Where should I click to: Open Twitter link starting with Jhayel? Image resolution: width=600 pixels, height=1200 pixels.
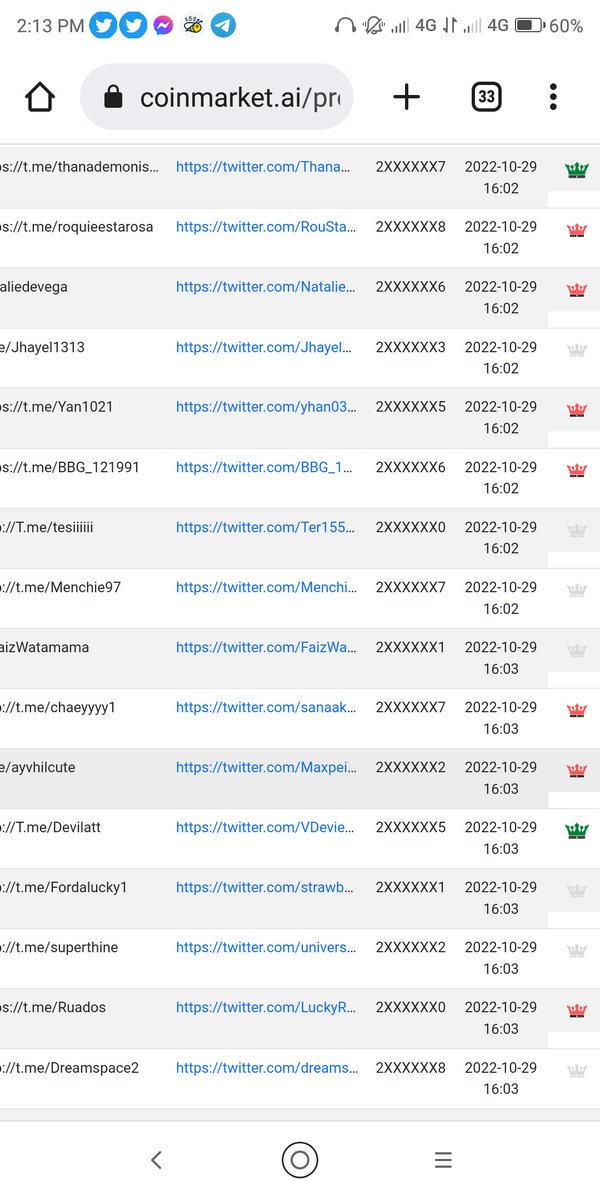(264, 347)
